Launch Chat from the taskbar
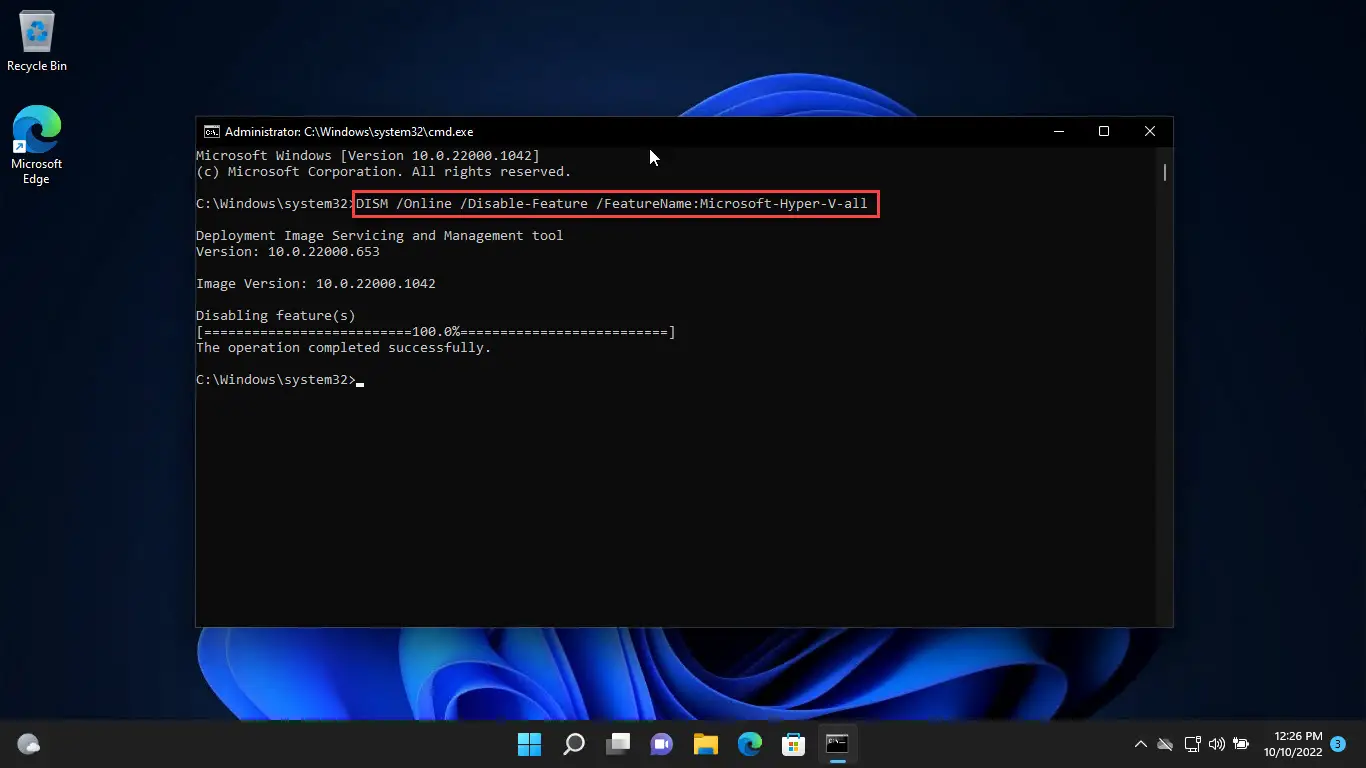Screen dimensions: 1366x768 [662, 744]
